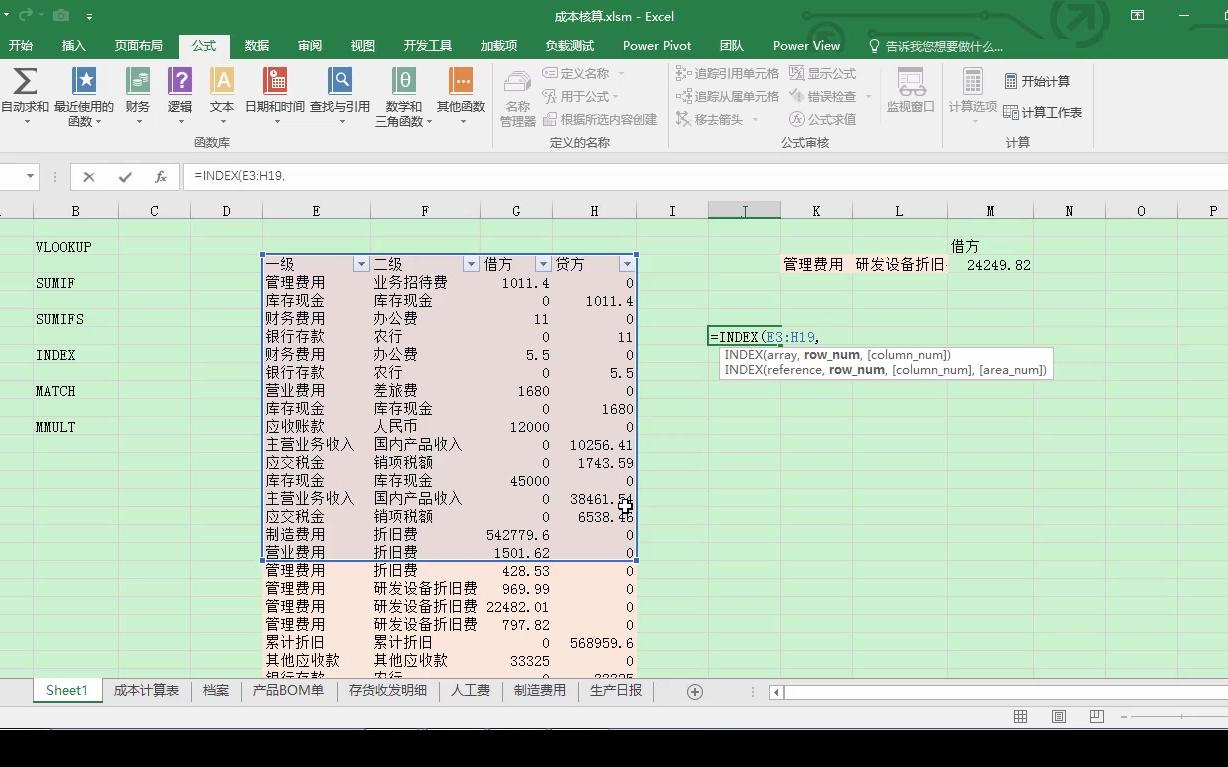Click 公式求值 to evaluate formula
1228x767 pixels.
(828, 119)
